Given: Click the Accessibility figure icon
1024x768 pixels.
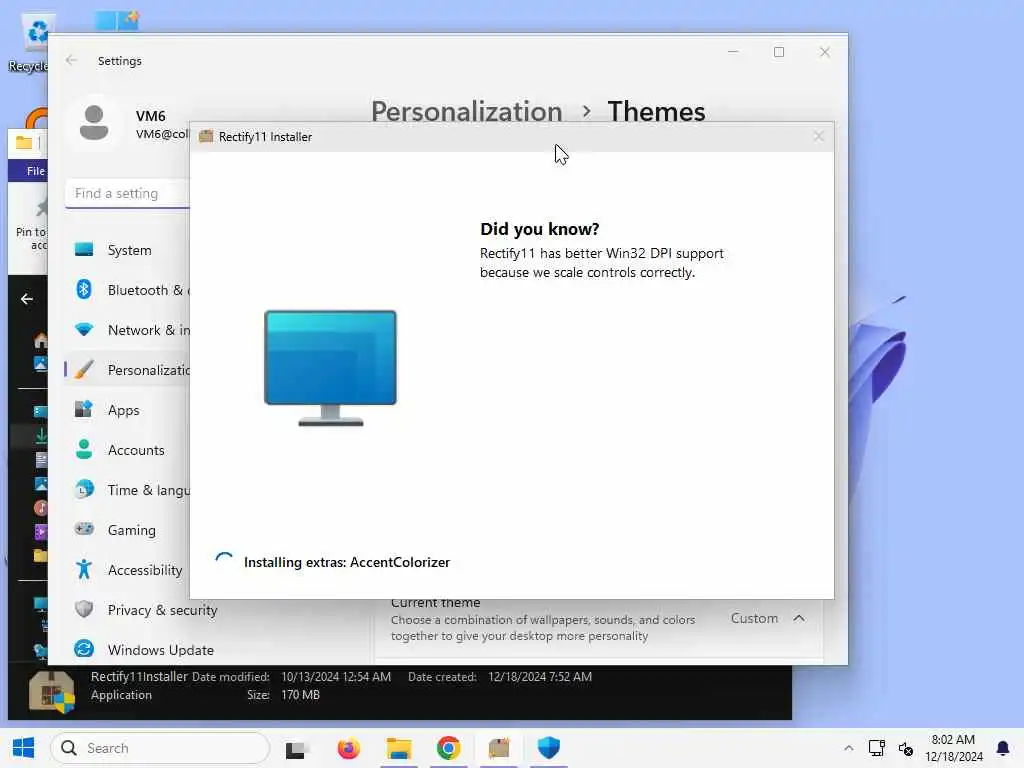Looking at the screenshot, I should (x=84, y=569).
